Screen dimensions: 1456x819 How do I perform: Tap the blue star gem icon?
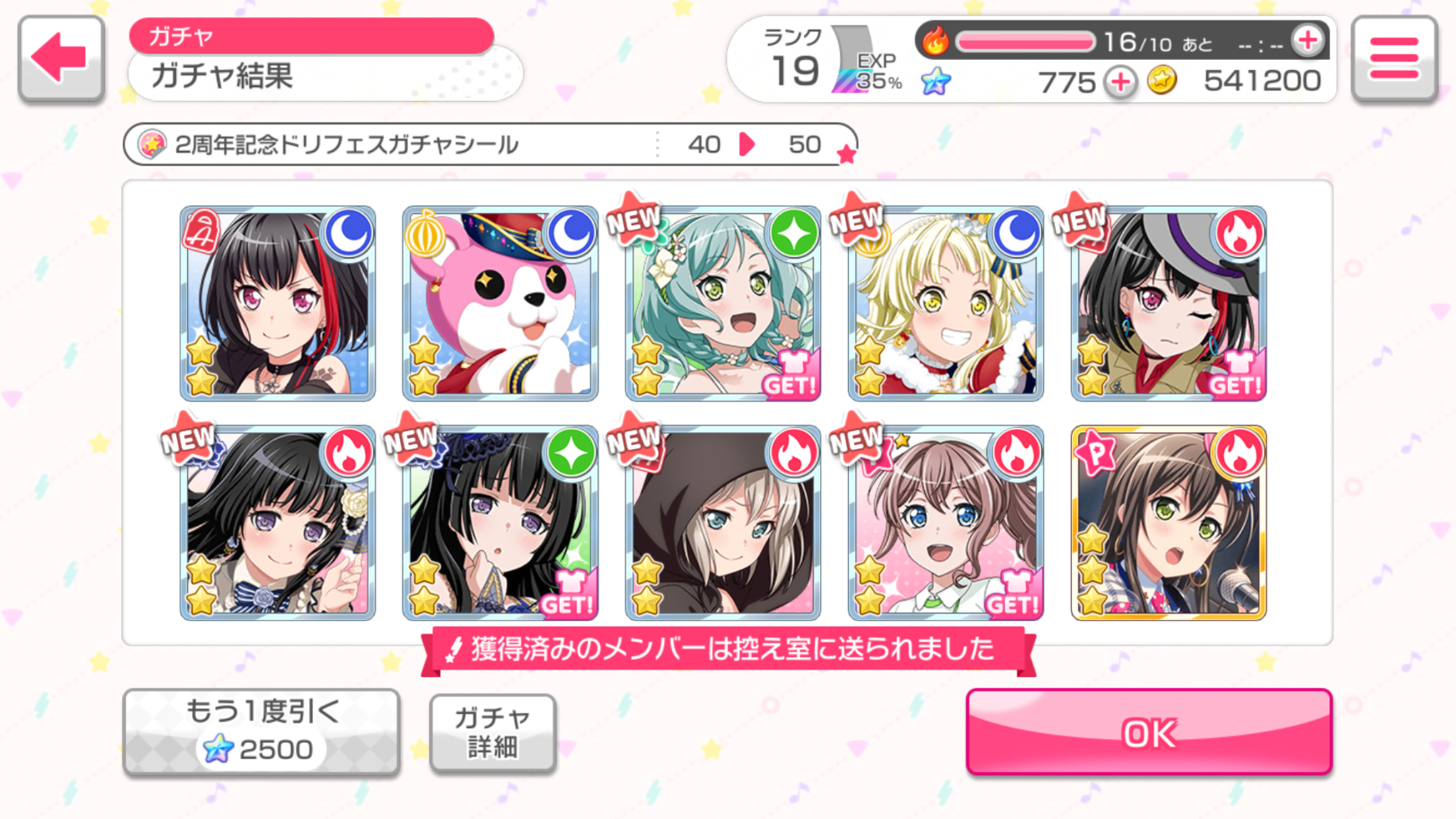[x=936, y=82]
